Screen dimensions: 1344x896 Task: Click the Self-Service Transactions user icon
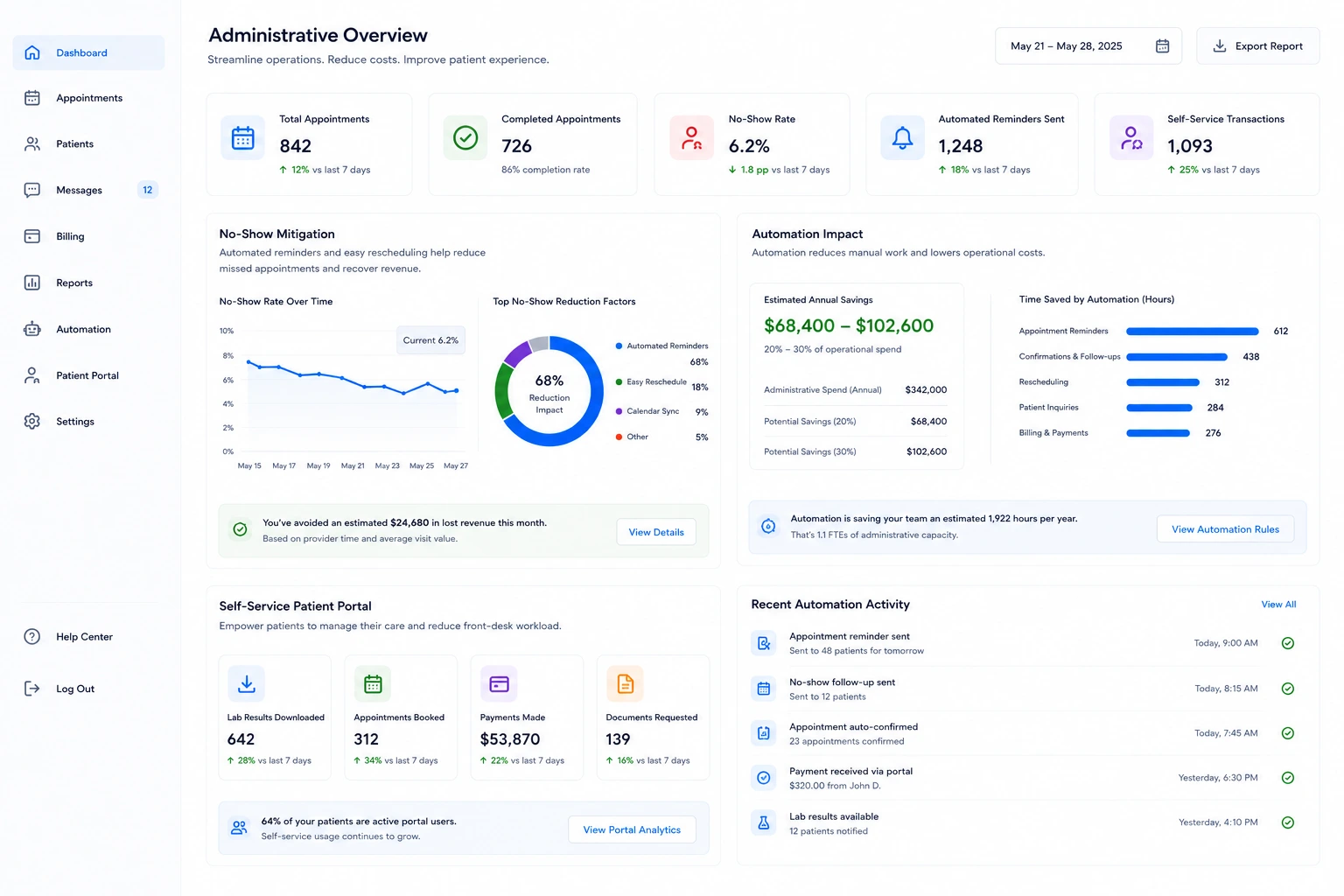[1131, 138]
